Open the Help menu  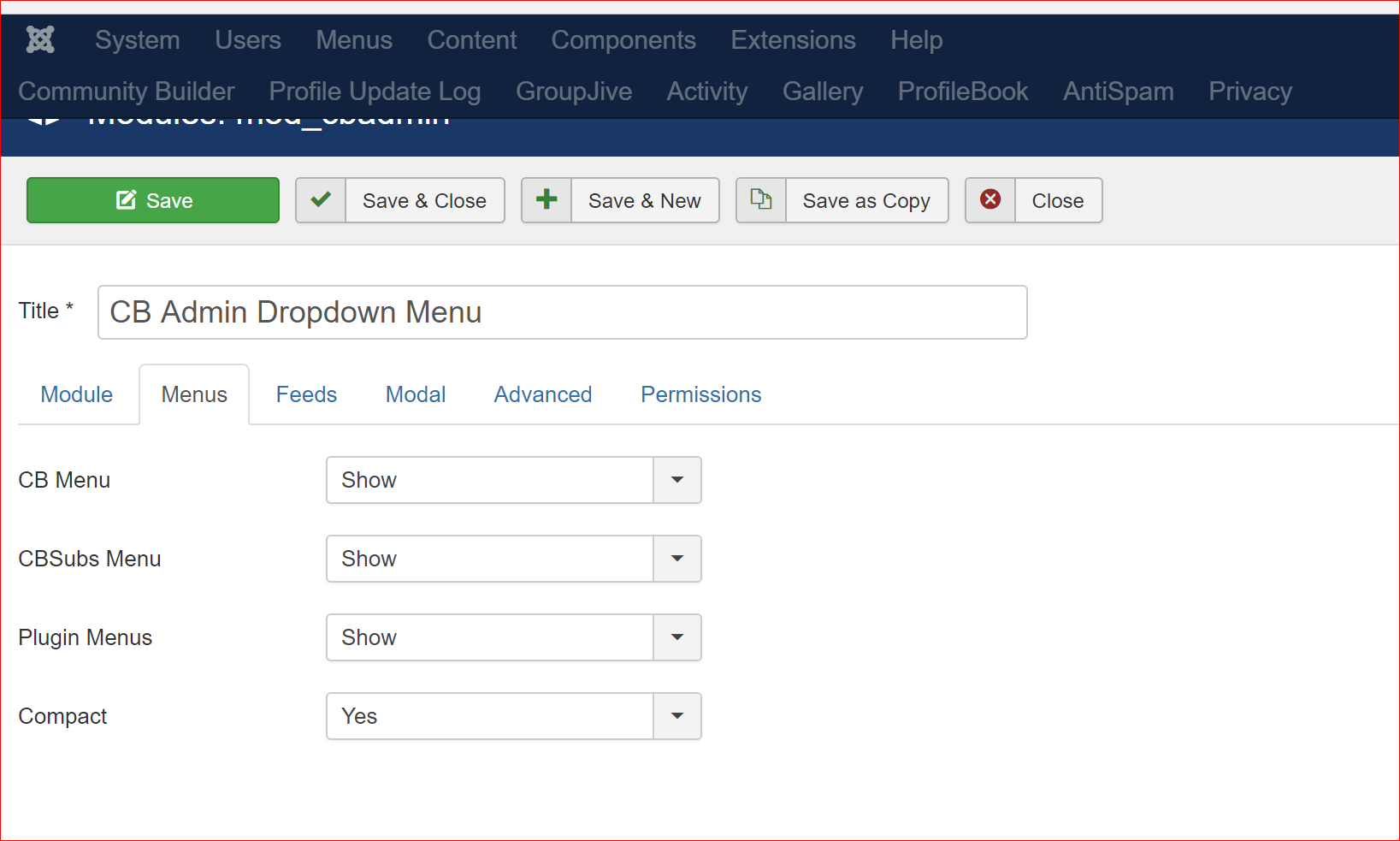[917, 40]
